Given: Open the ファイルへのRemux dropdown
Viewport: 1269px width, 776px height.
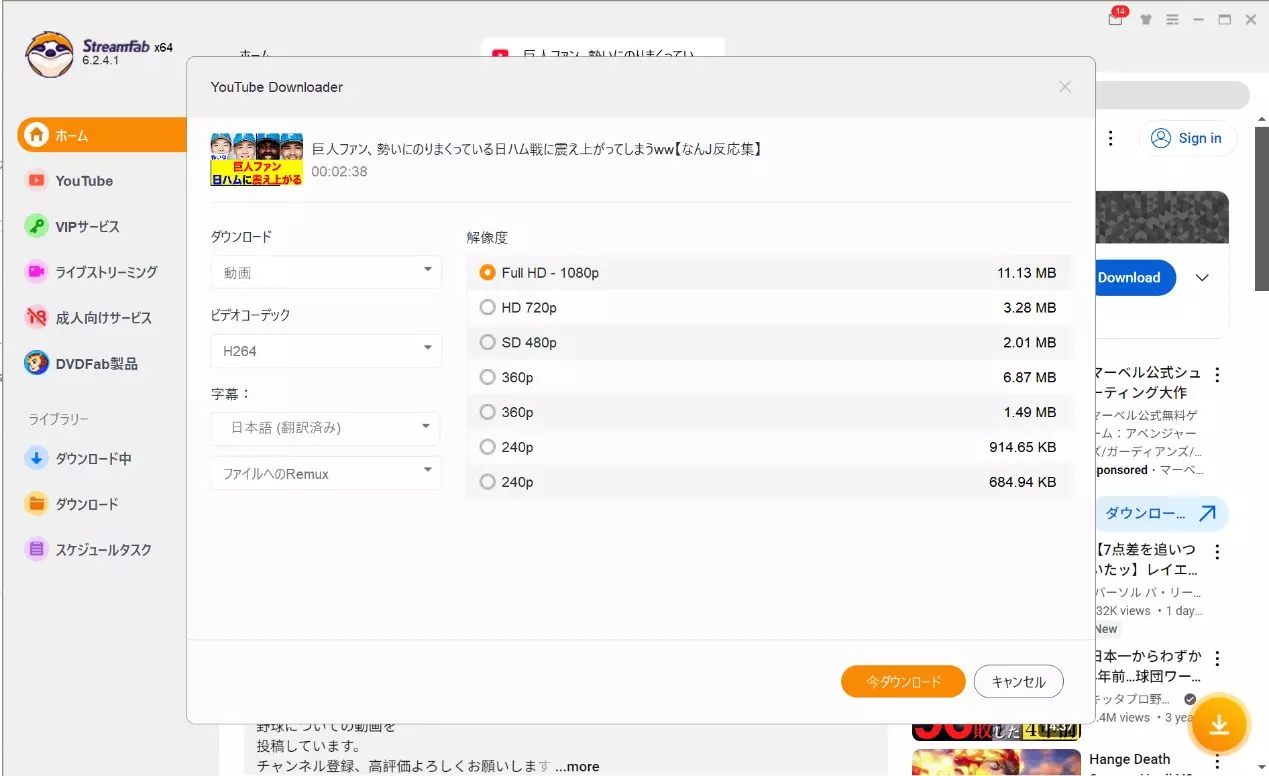Looking at the screenshot, I should 326,473.
